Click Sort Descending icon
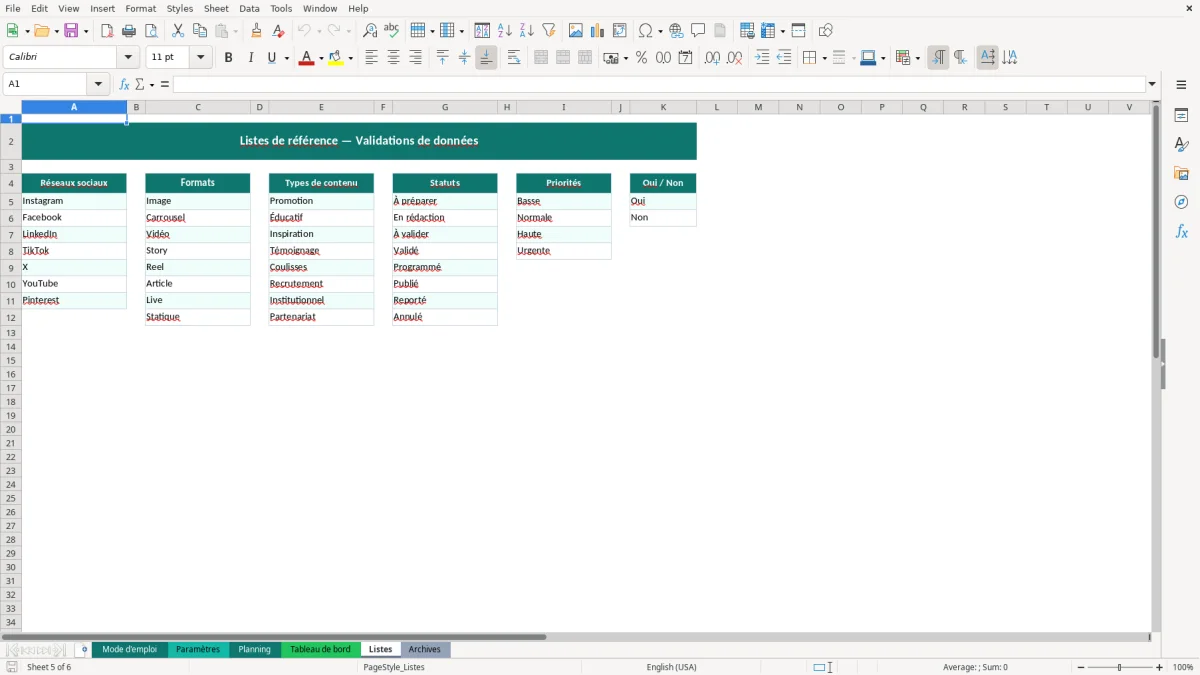This screenshot has width=1200, height=675. (527, 31)
